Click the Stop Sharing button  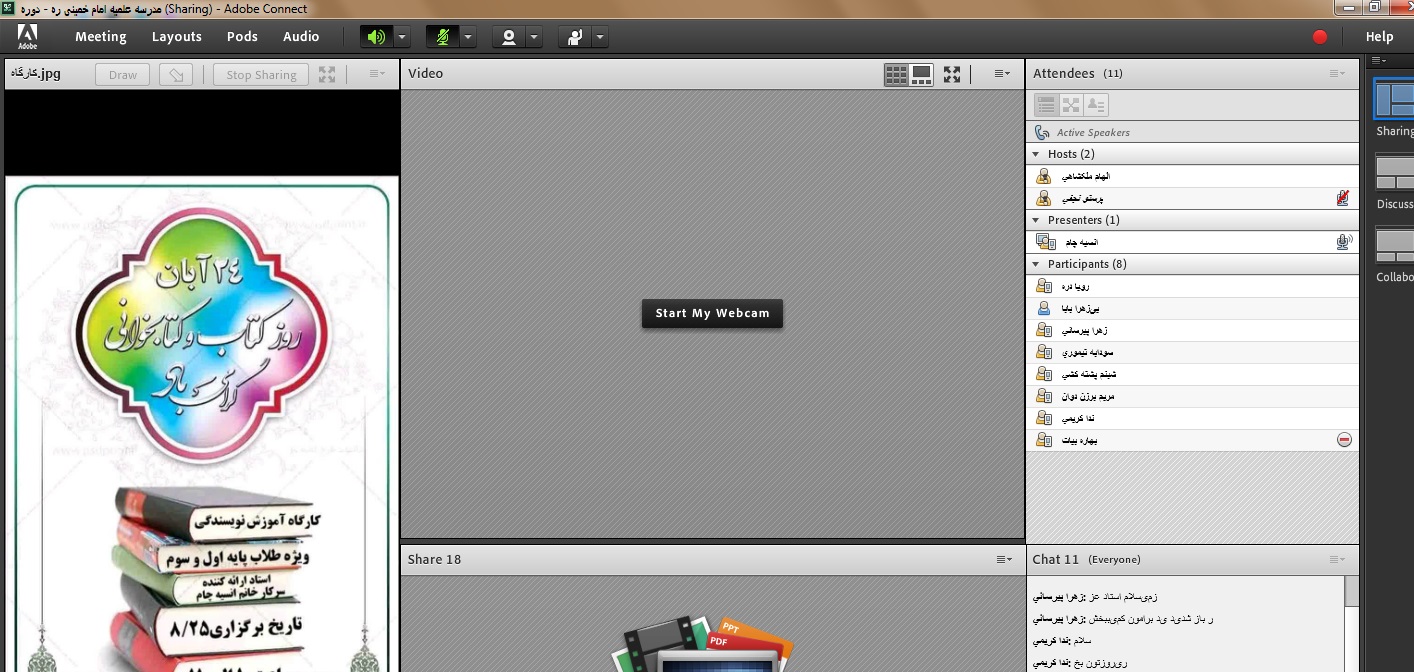[x=261, y=74]
